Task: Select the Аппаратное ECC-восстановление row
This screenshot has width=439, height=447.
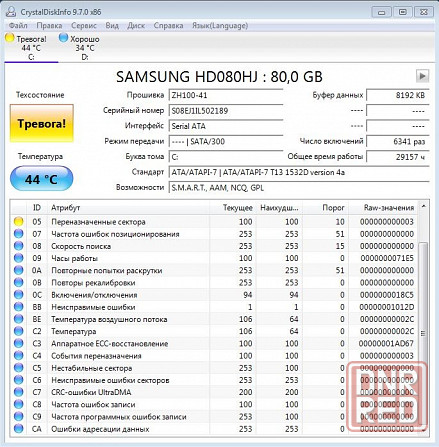Action: click(x=214, y=343)
